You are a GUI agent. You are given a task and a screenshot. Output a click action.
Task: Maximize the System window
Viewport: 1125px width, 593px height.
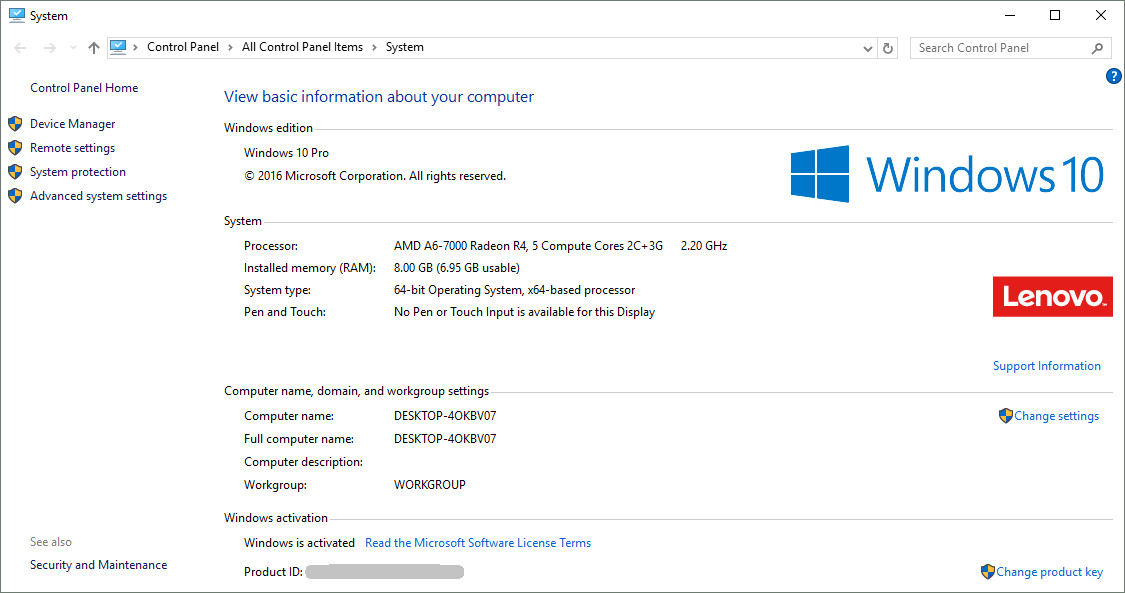1055,15
